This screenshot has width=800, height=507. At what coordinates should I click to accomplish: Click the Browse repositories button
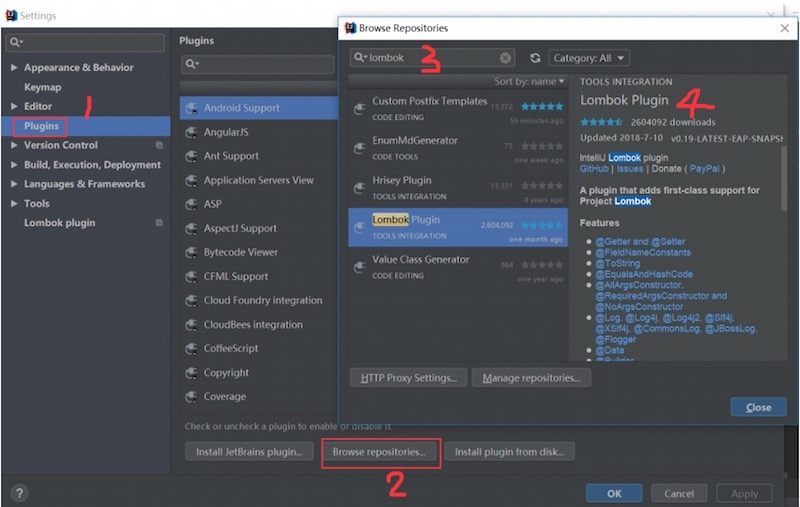379,452
